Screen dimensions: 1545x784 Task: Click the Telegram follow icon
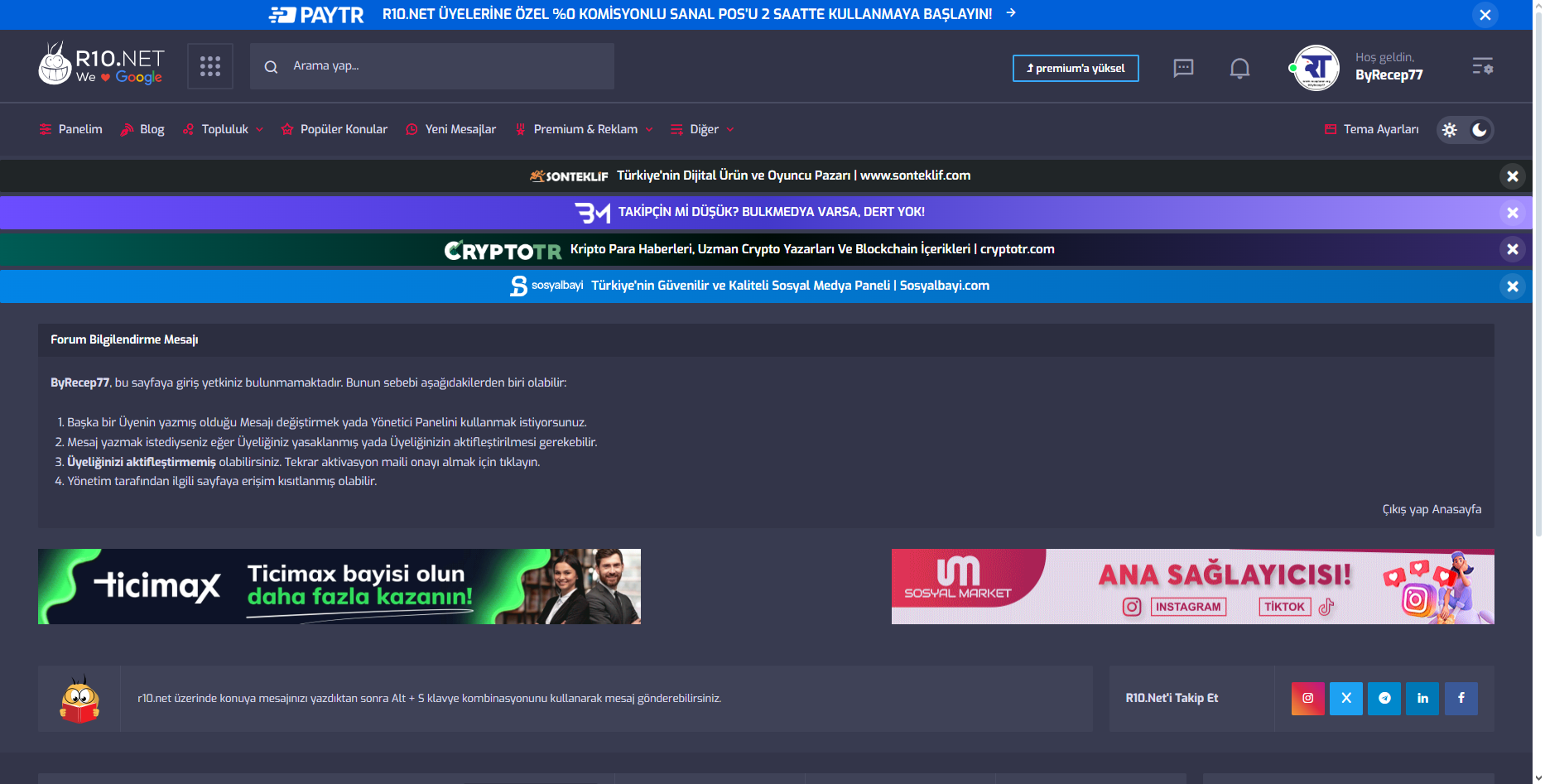tap(1384, 698)
